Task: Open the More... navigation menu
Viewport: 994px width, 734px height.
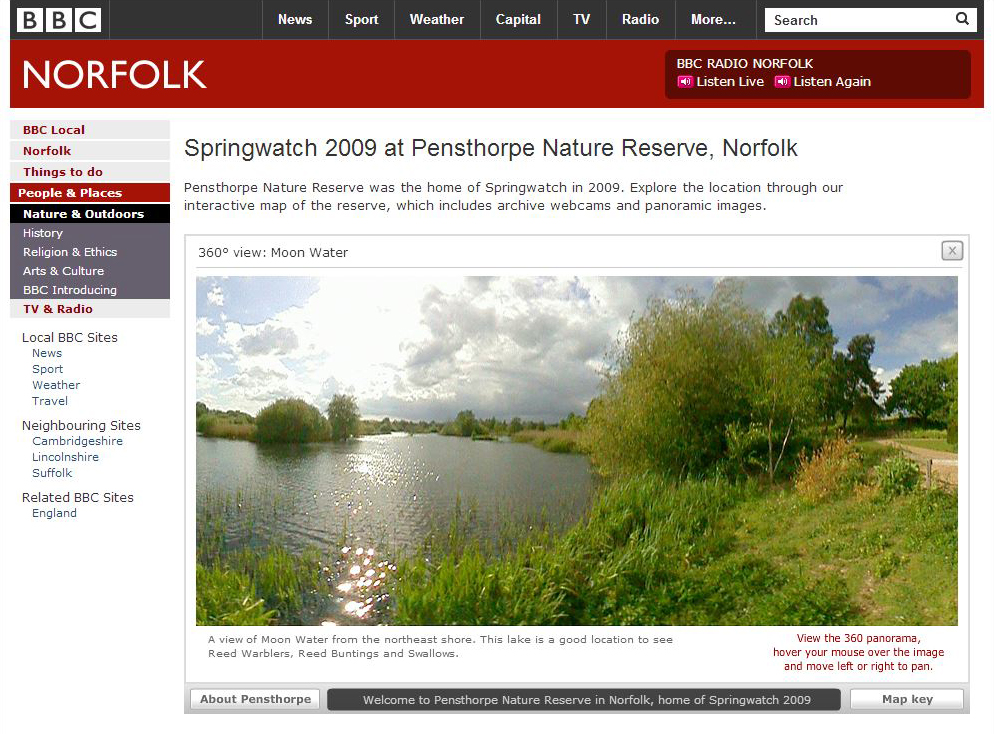Action: pyautogui.click(x=714, y=20)
